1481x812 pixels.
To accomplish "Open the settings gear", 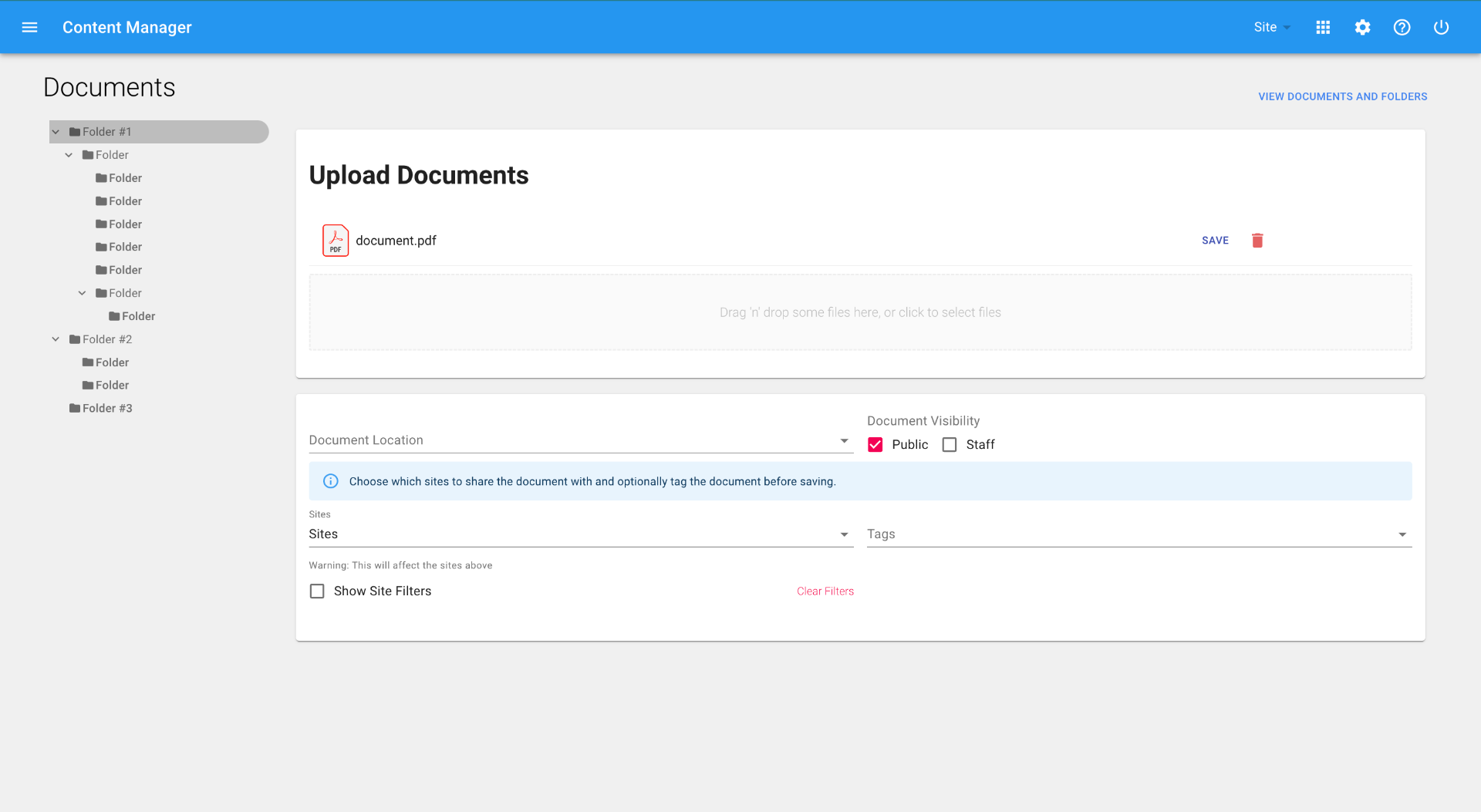I will tap(1362, 28).
